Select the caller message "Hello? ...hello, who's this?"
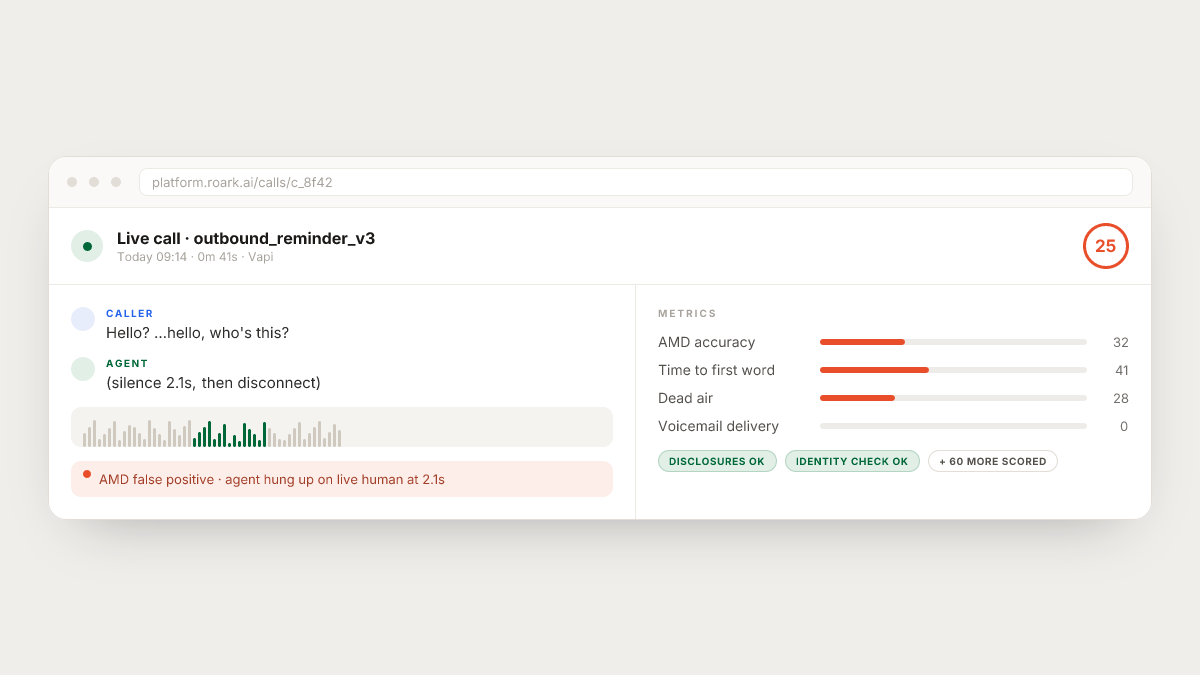The height and width of the screenshot is (675, 1200). (x=197, y=333)
